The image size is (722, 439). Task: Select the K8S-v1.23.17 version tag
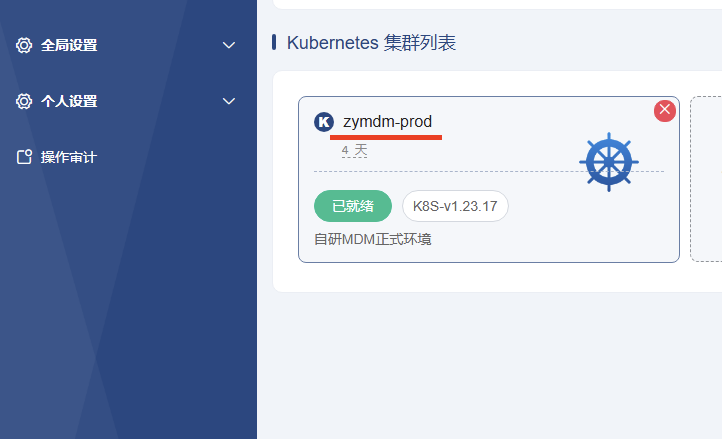click(x=455, y=206)
